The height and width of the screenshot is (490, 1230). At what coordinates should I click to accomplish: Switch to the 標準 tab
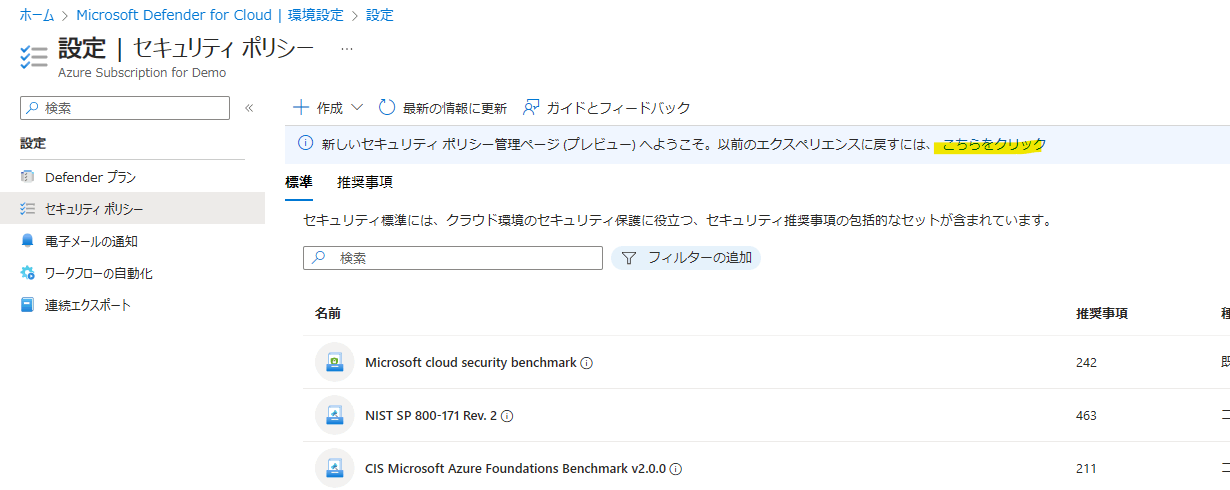click(x=298, y=182)
